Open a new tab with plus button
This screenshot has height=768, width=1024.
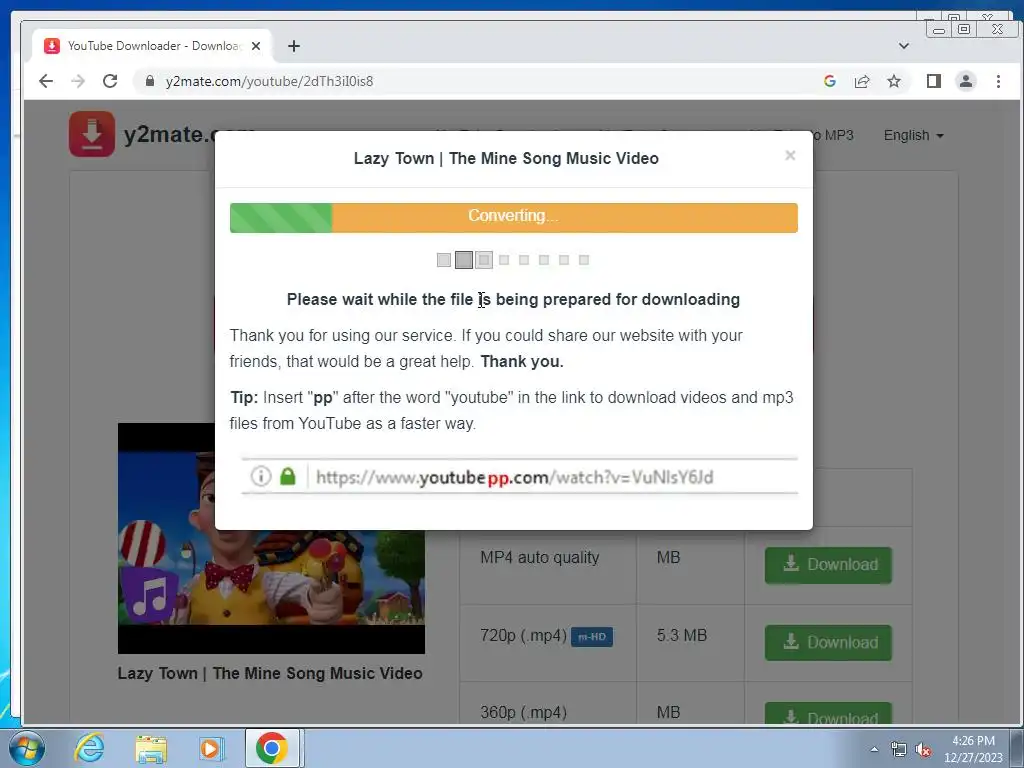[294, 46]
